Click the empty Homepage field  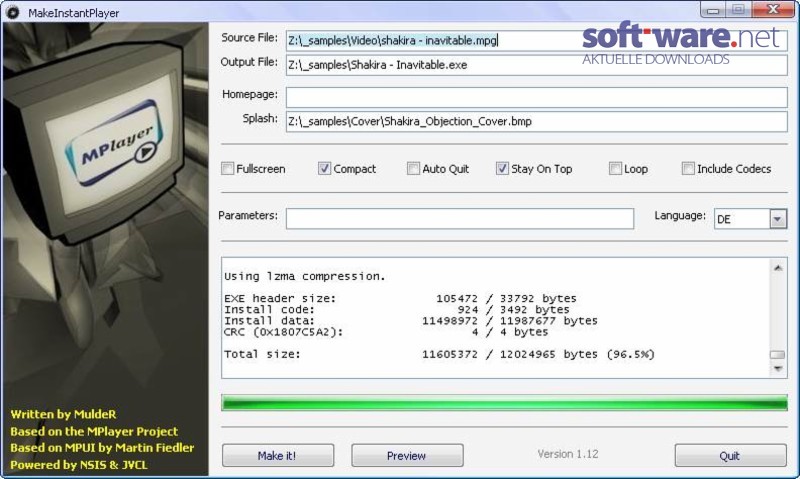coord(536,97)
